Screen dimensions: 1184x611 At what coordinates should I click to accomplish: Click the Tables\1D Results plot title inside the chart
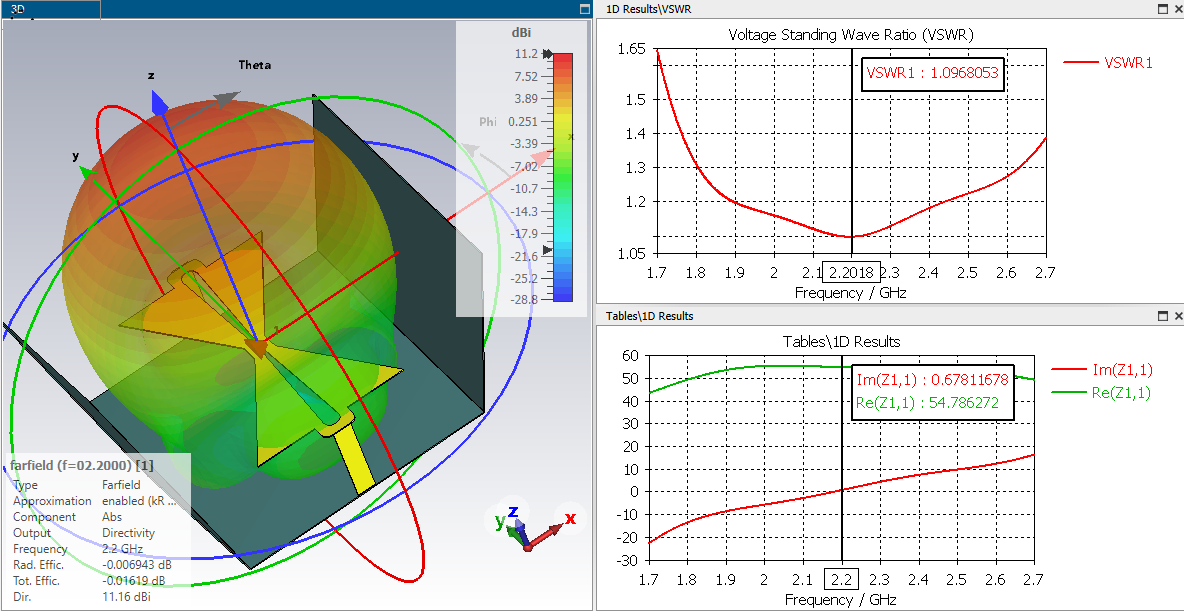[x=842, y=341]
